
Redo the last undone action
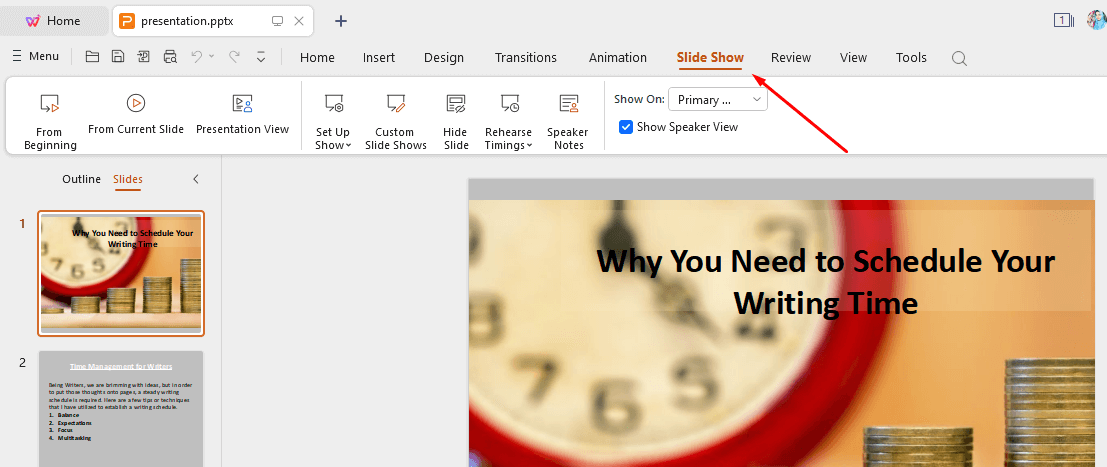[234, 57]
